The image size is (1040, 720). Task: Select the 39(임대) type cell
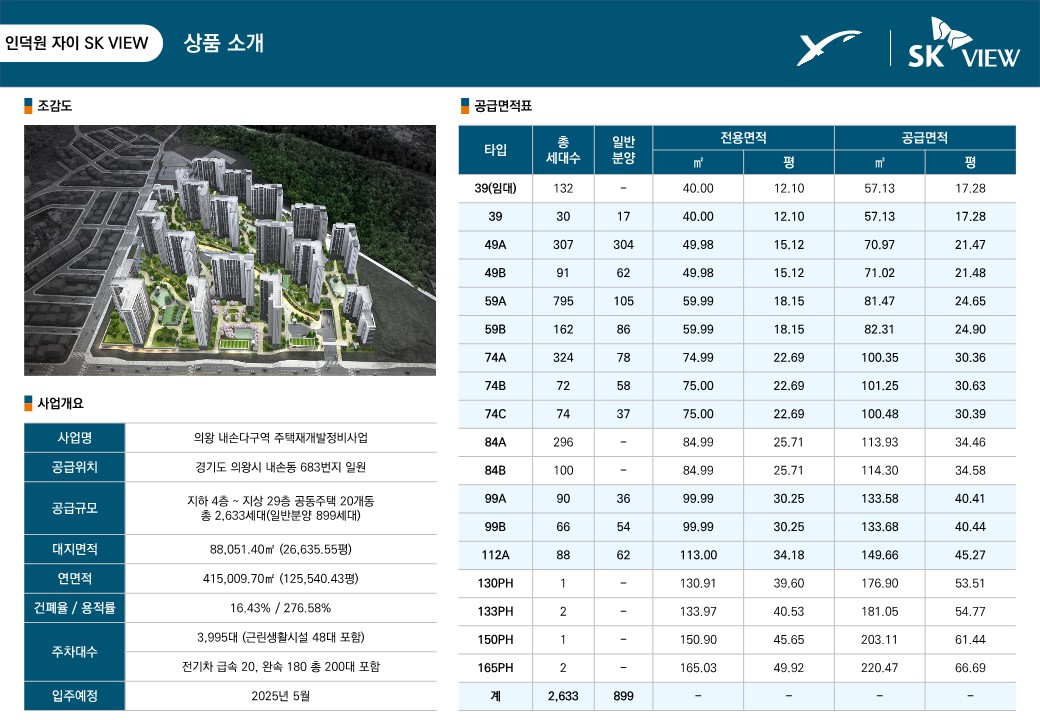[x=495, y=188]
